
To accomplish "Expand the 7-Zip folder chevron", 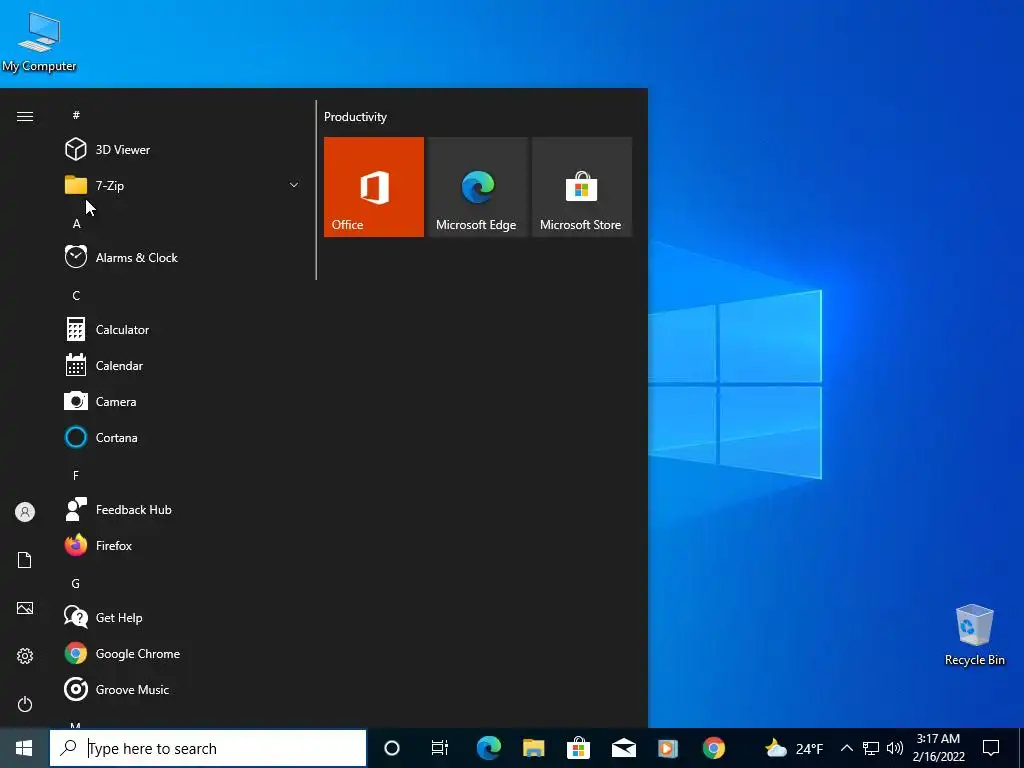I will 294,185.
